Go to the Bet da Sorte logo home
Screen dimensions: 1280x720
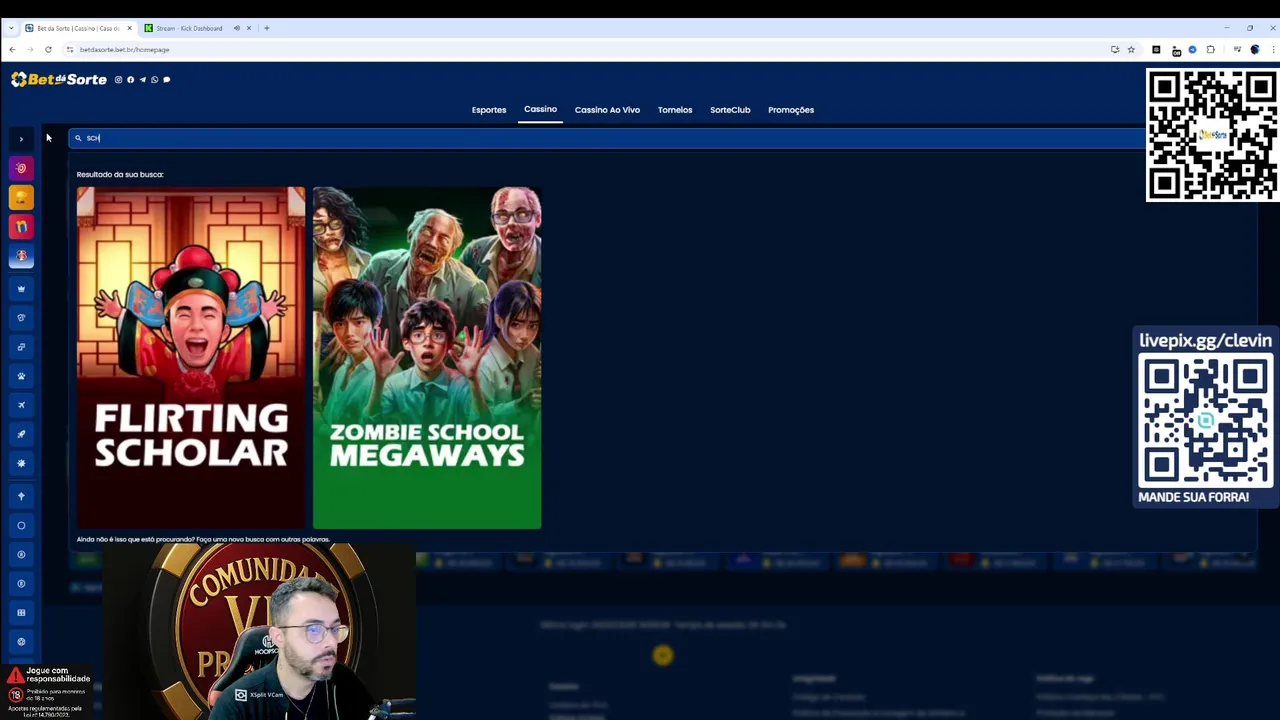point(59,79)
